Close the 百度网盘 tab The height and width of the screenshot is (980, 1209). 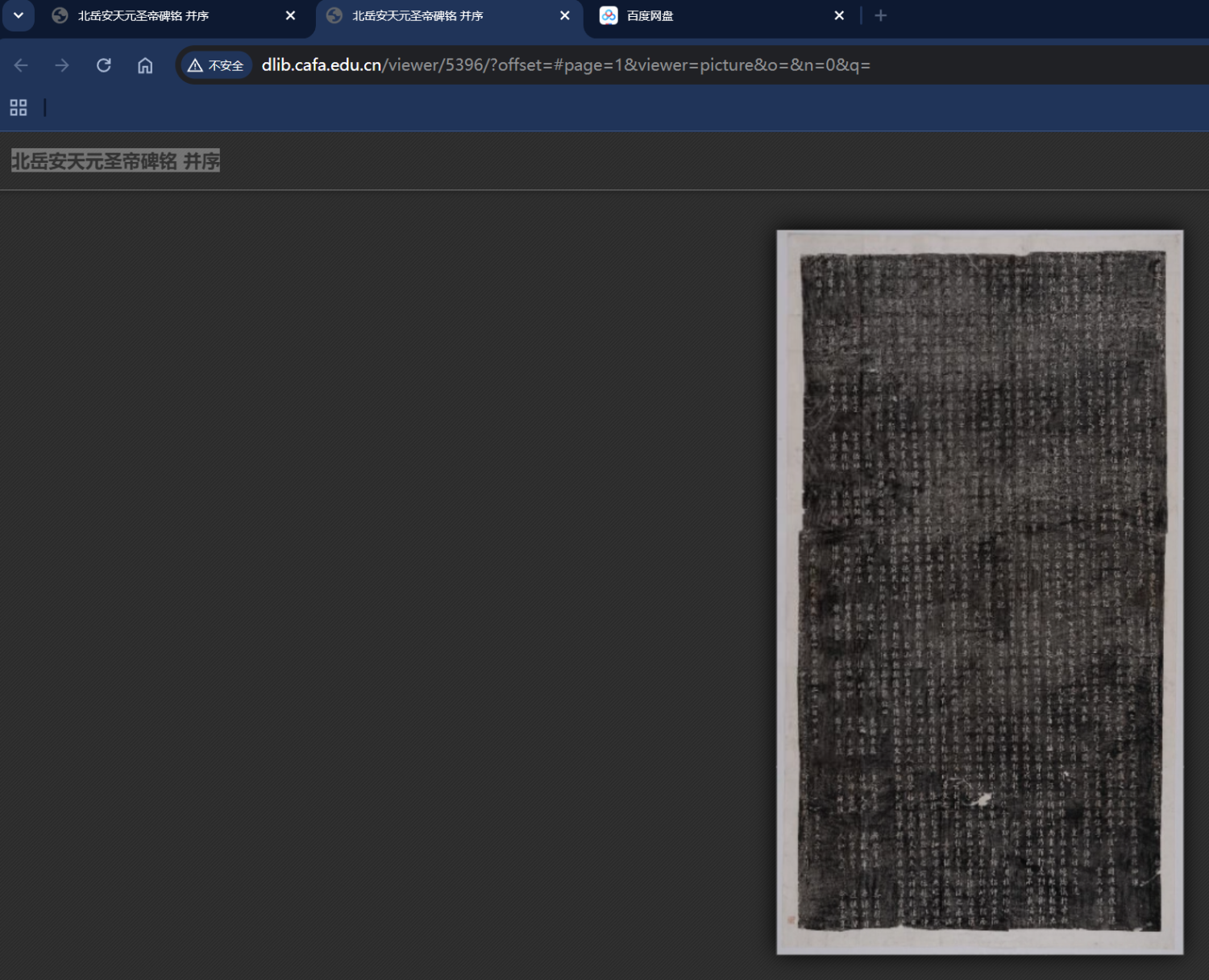[x=839, y=15]
